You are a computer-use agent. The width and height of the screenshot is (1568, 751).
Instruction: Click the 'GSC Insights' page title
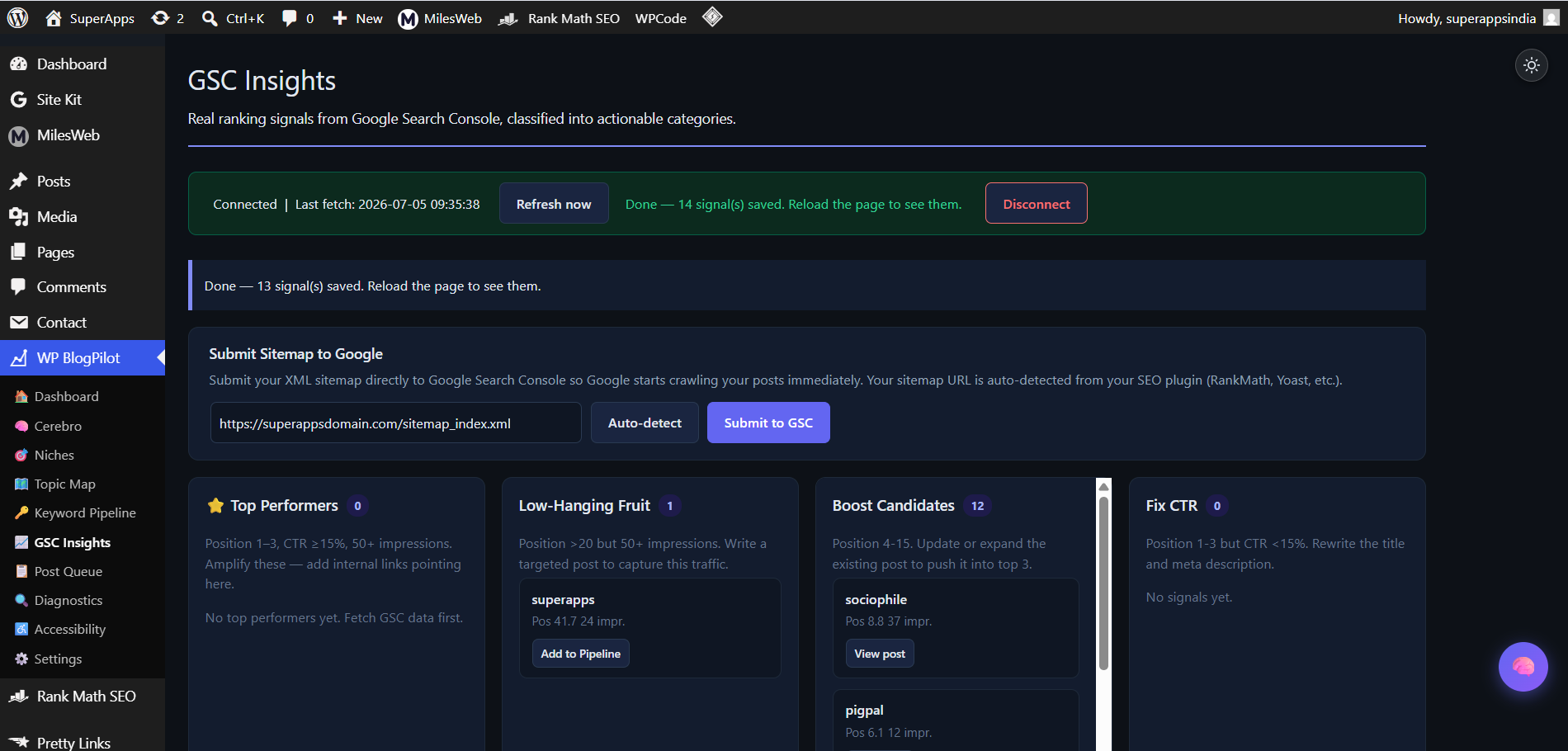262,80
